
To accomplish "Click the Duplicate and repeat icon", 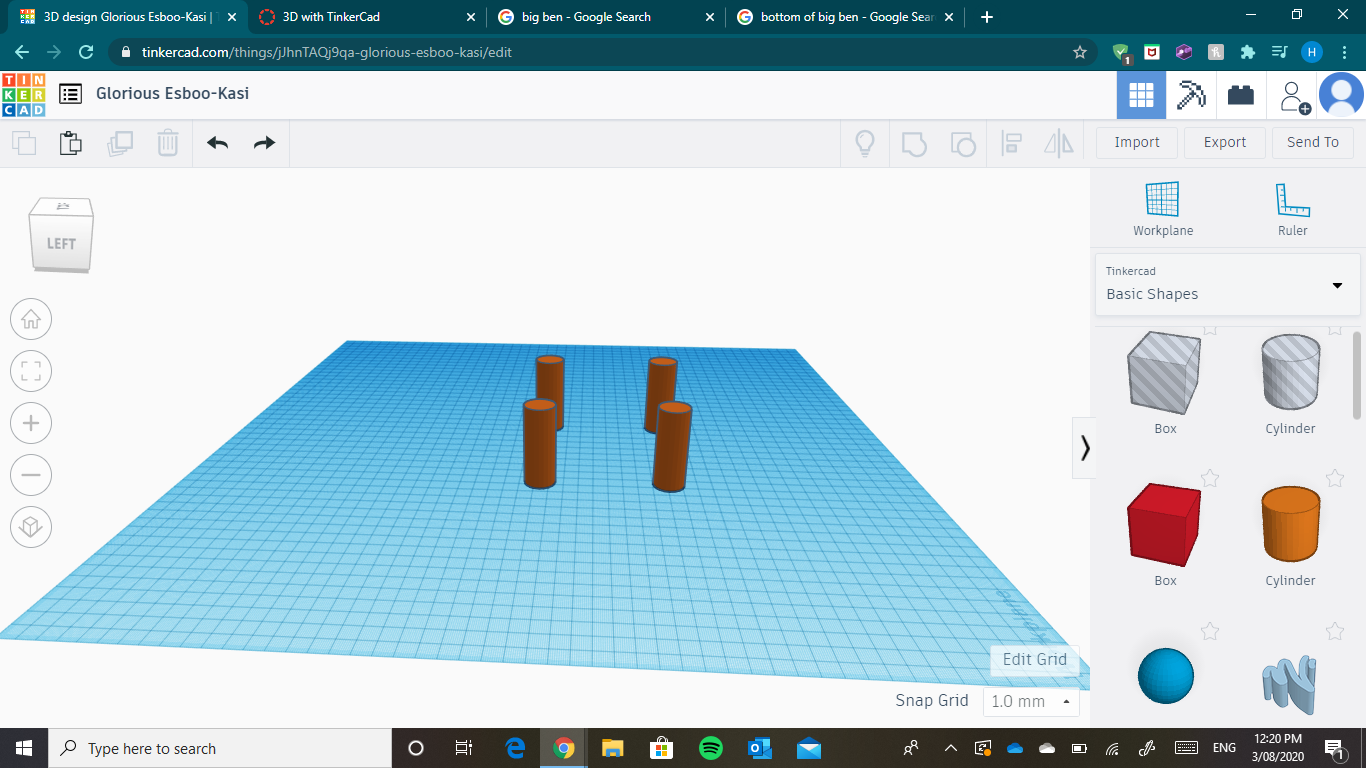I will coord(120,143).
